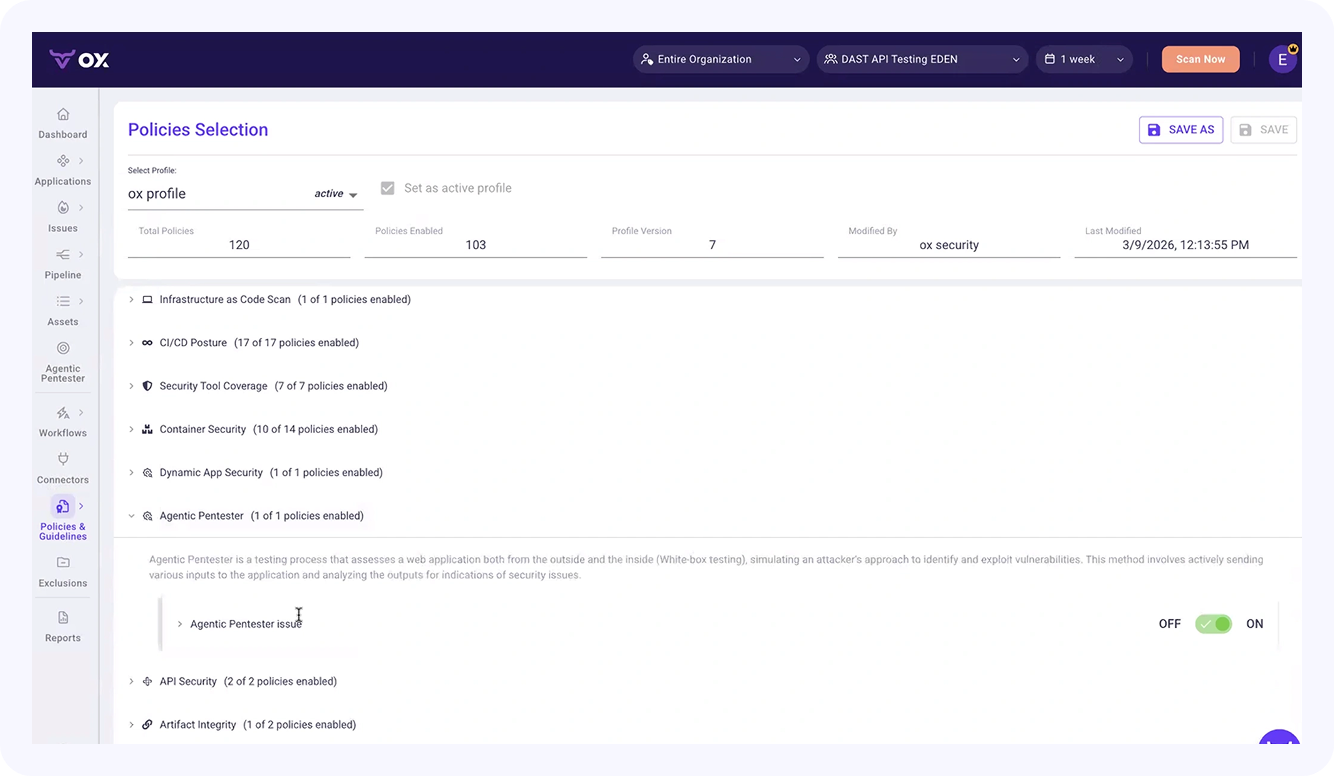This screenshot has width=1334, height=776.
Task: Open the Connectors plug icon
Action: click(63, 459)
